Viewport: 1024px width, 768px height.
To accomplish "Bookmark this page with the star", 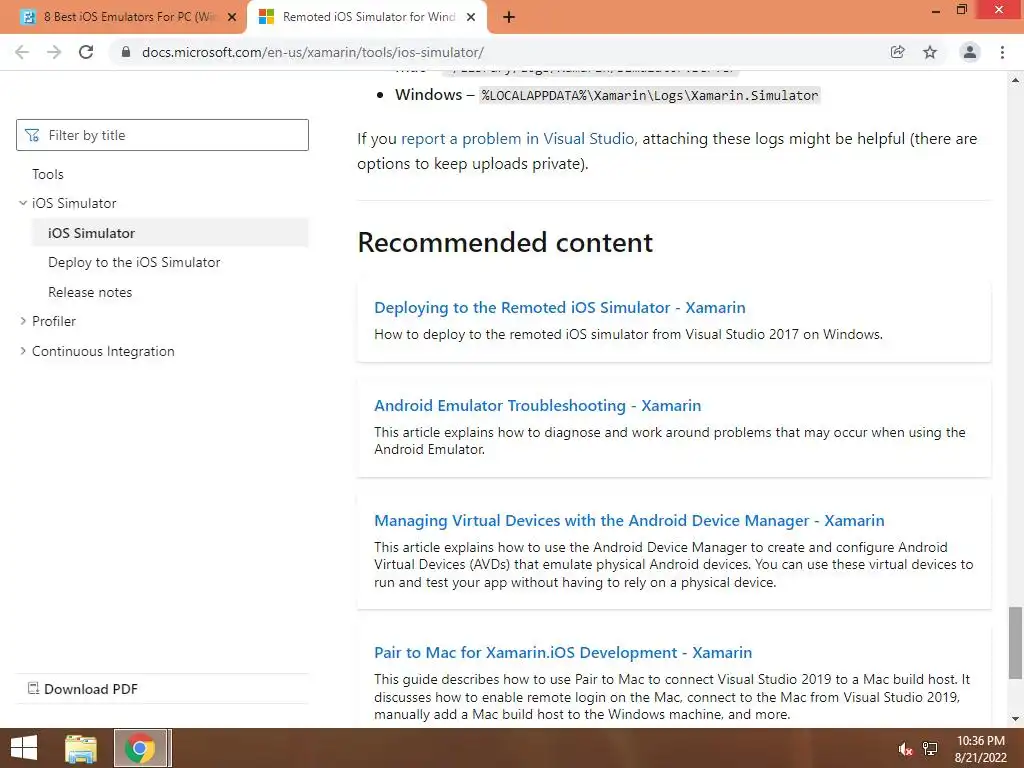I will pos(930,52).
